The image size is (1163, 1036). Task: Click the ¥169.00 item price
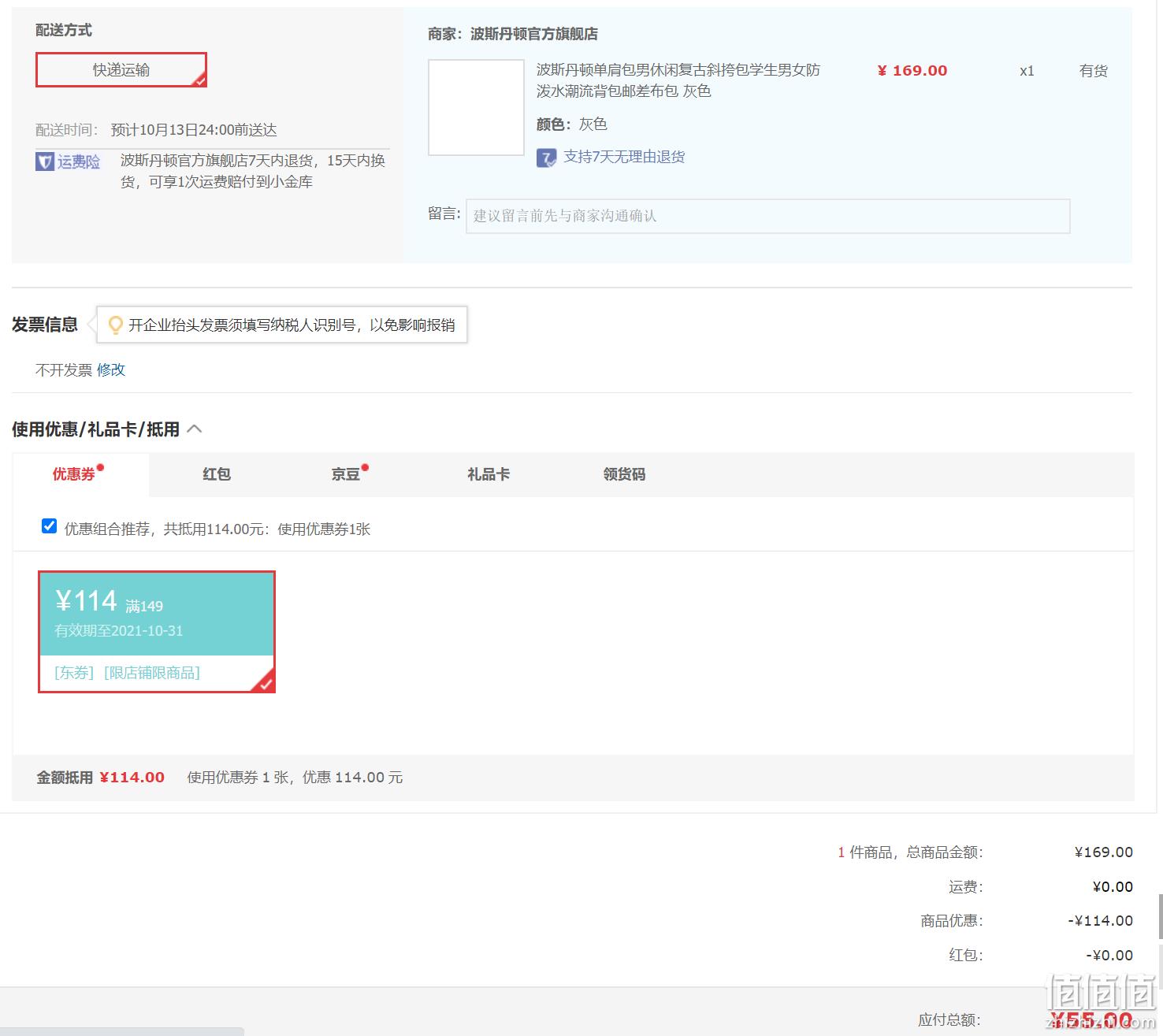912,71
